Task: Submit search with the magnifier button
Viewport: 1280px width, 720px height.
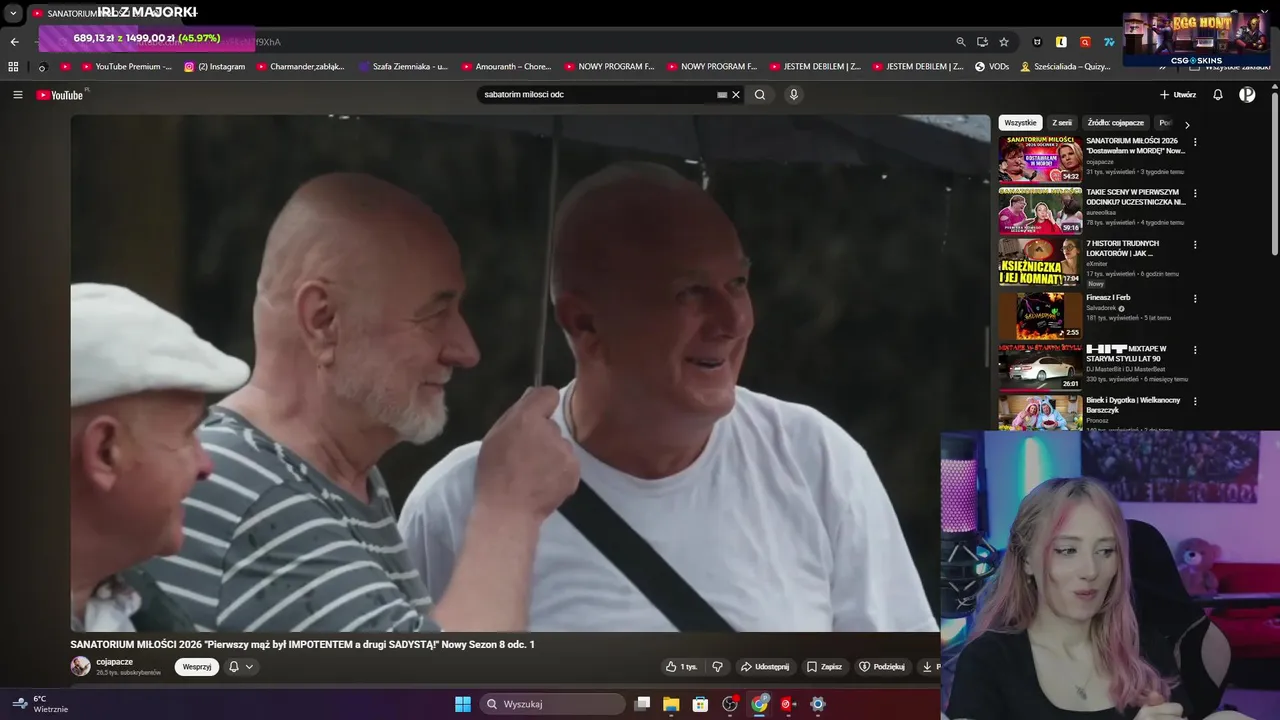Action: pyautogui.click(x=760, y=95)
